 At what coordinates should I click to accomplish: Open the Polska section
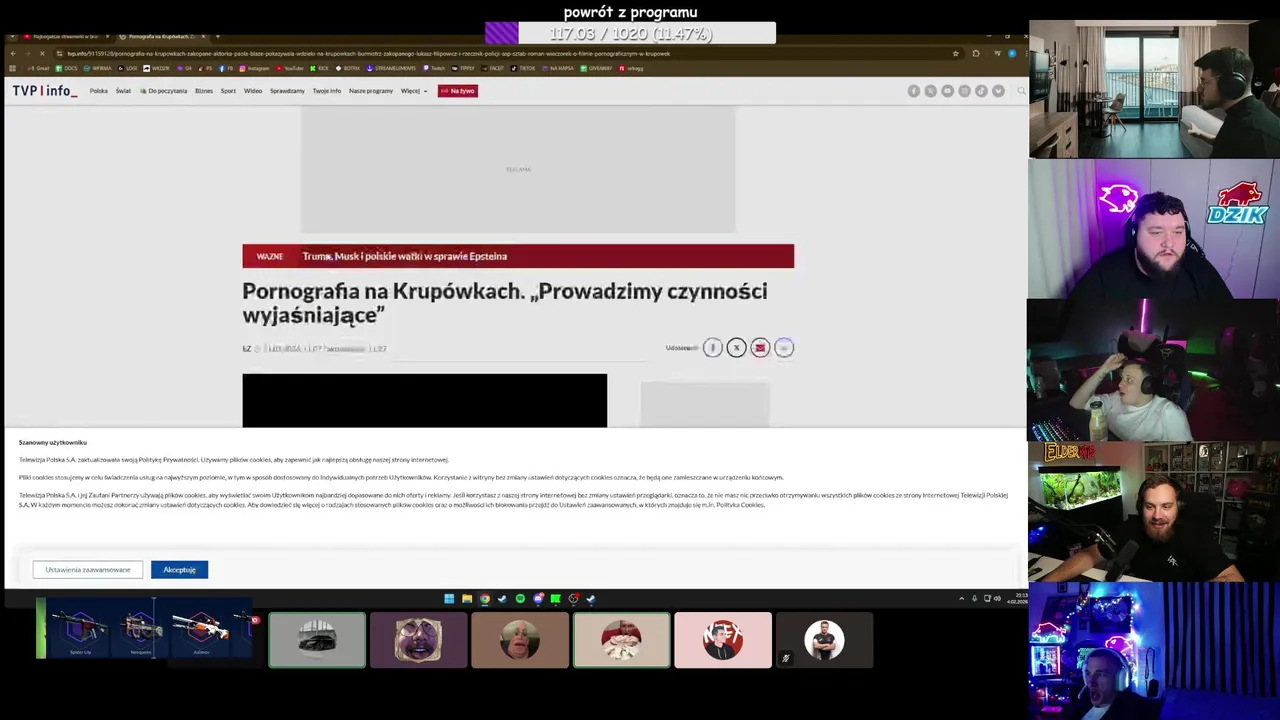[x=98, y=91]
